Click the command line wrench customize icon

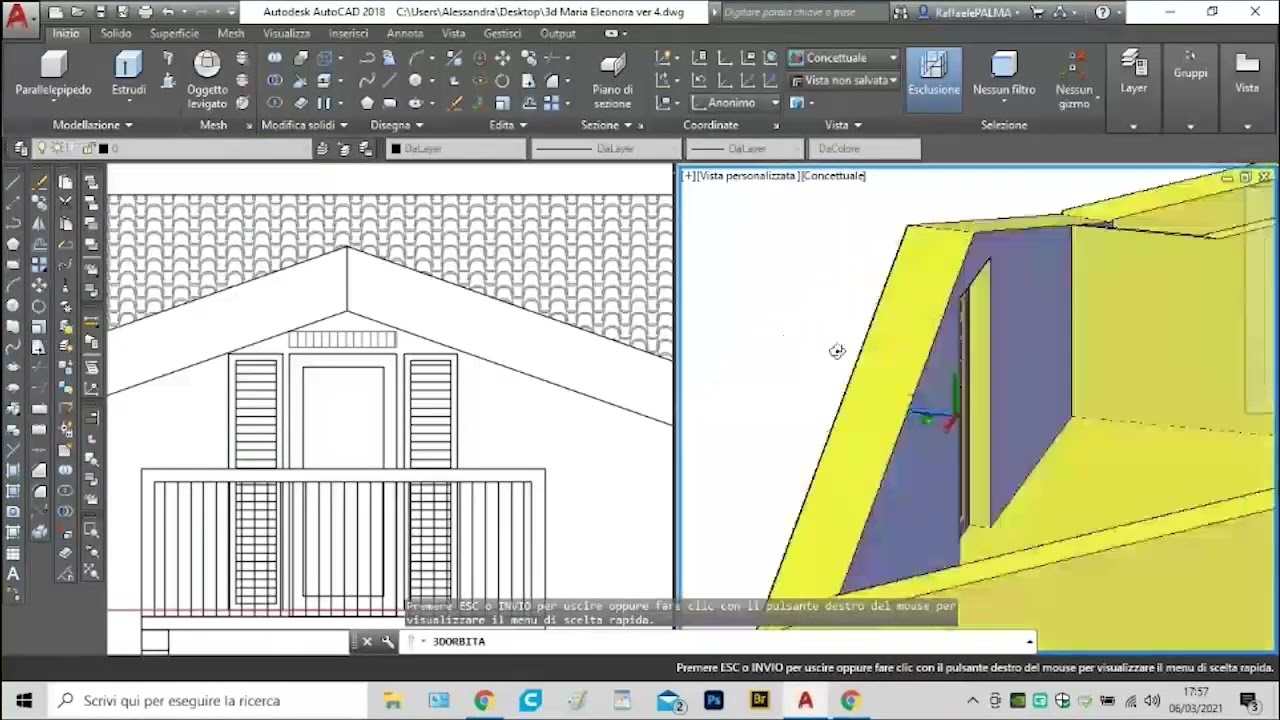388,641
